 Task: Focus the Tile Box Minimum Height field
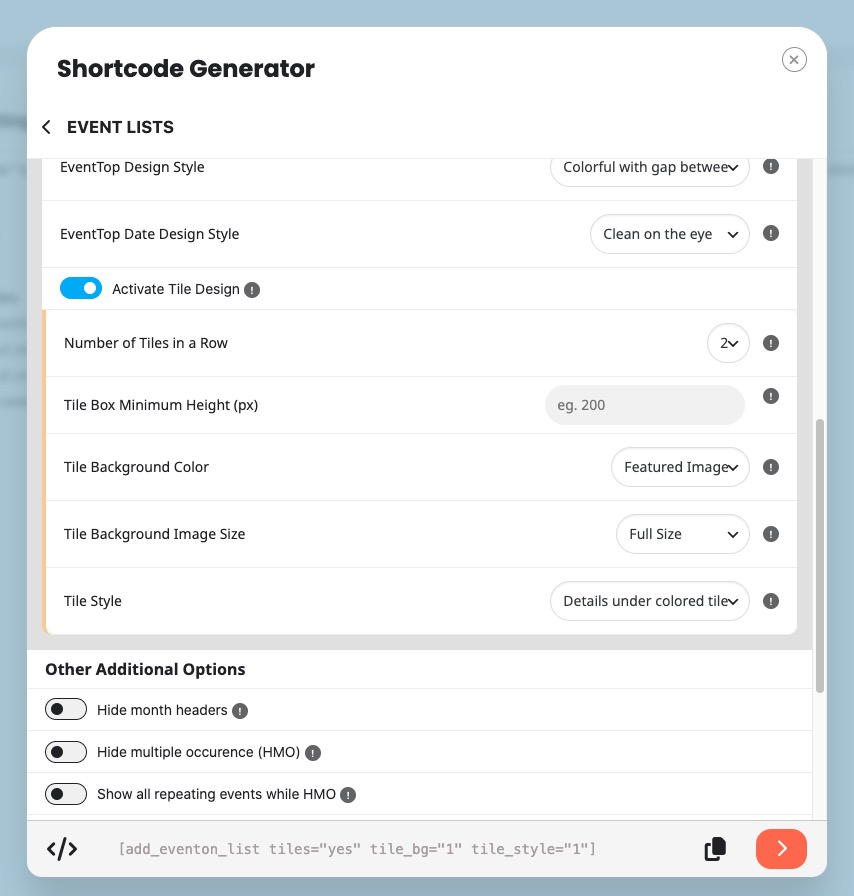tap(645, 405)
